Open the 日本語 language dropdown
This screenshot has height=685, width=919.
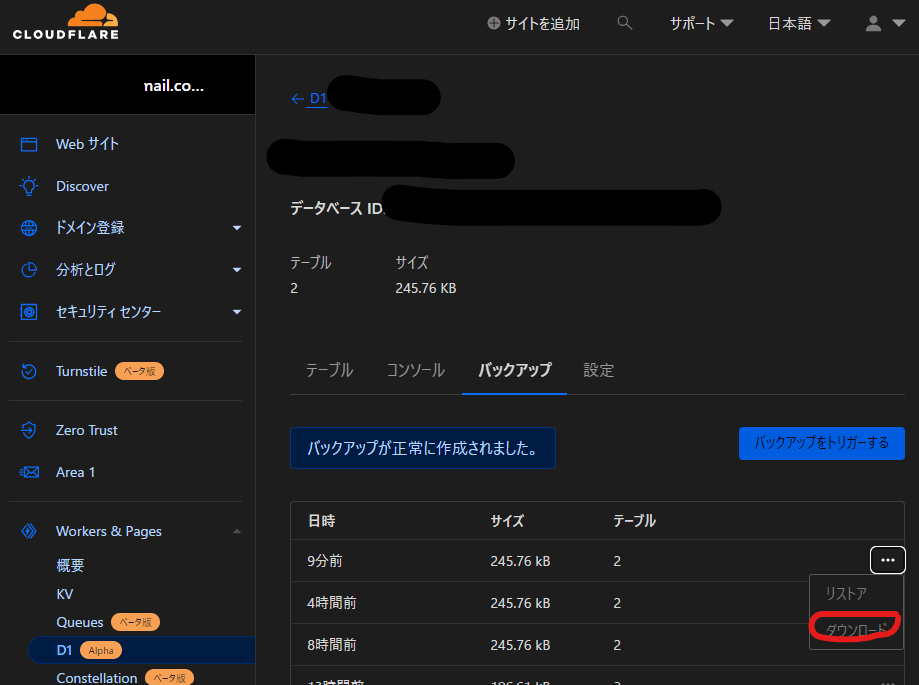point(799,23)
